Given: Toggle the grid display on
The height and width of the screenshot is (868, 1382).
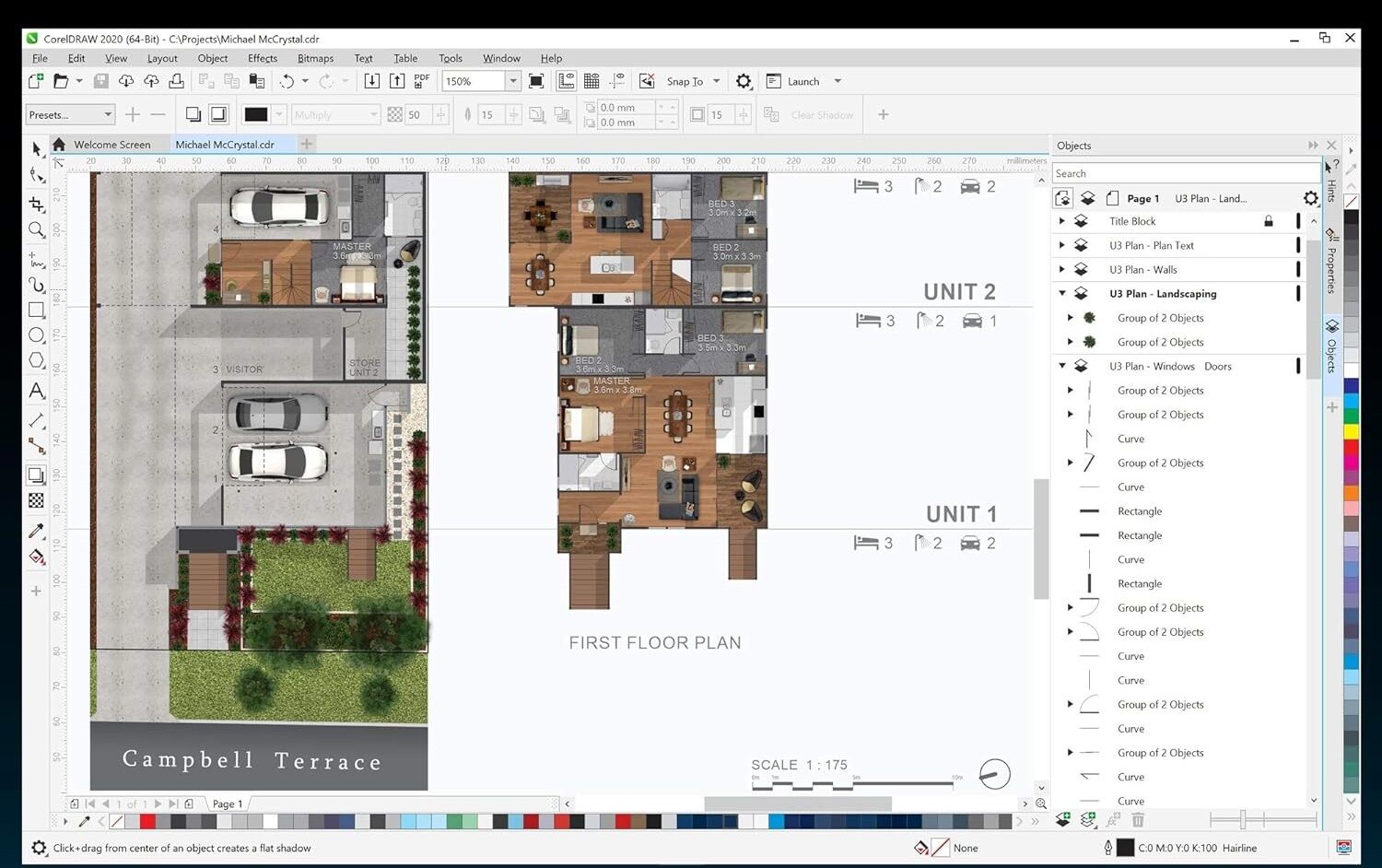Looking at the screenshot, I should (592, 81).
